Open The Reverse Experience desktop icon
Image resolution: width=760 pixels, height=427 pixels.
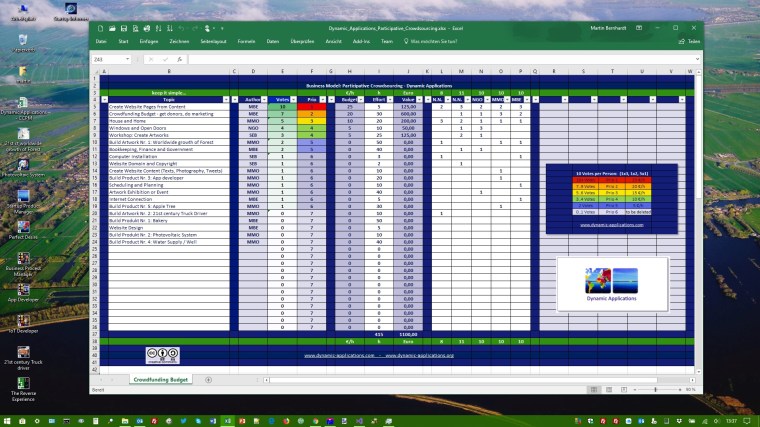[22, 384]
